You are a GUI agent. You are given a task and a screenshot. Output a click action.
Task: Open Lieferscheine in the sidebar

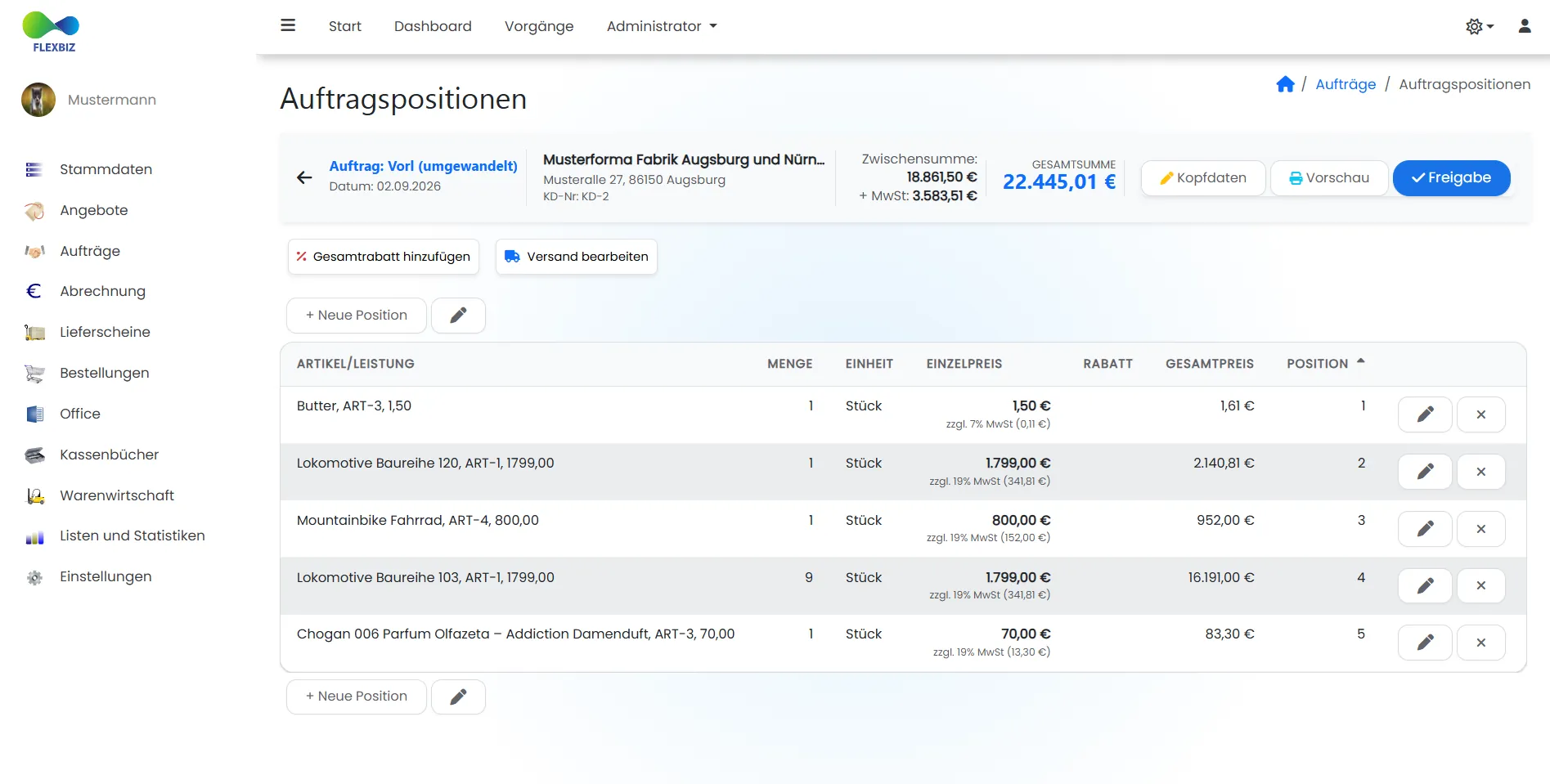[x=105, y=332]
